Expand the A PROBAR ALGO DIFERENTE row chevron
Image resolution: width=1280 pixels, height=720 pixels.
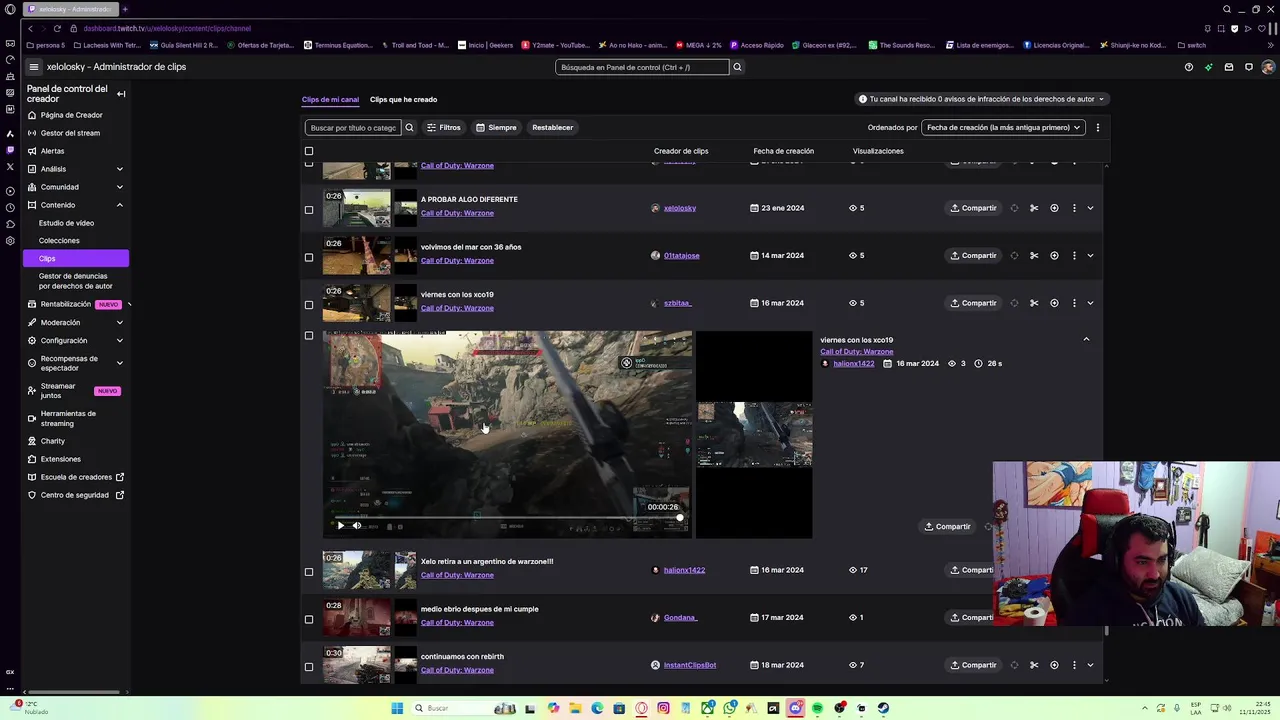(1090, 208)
